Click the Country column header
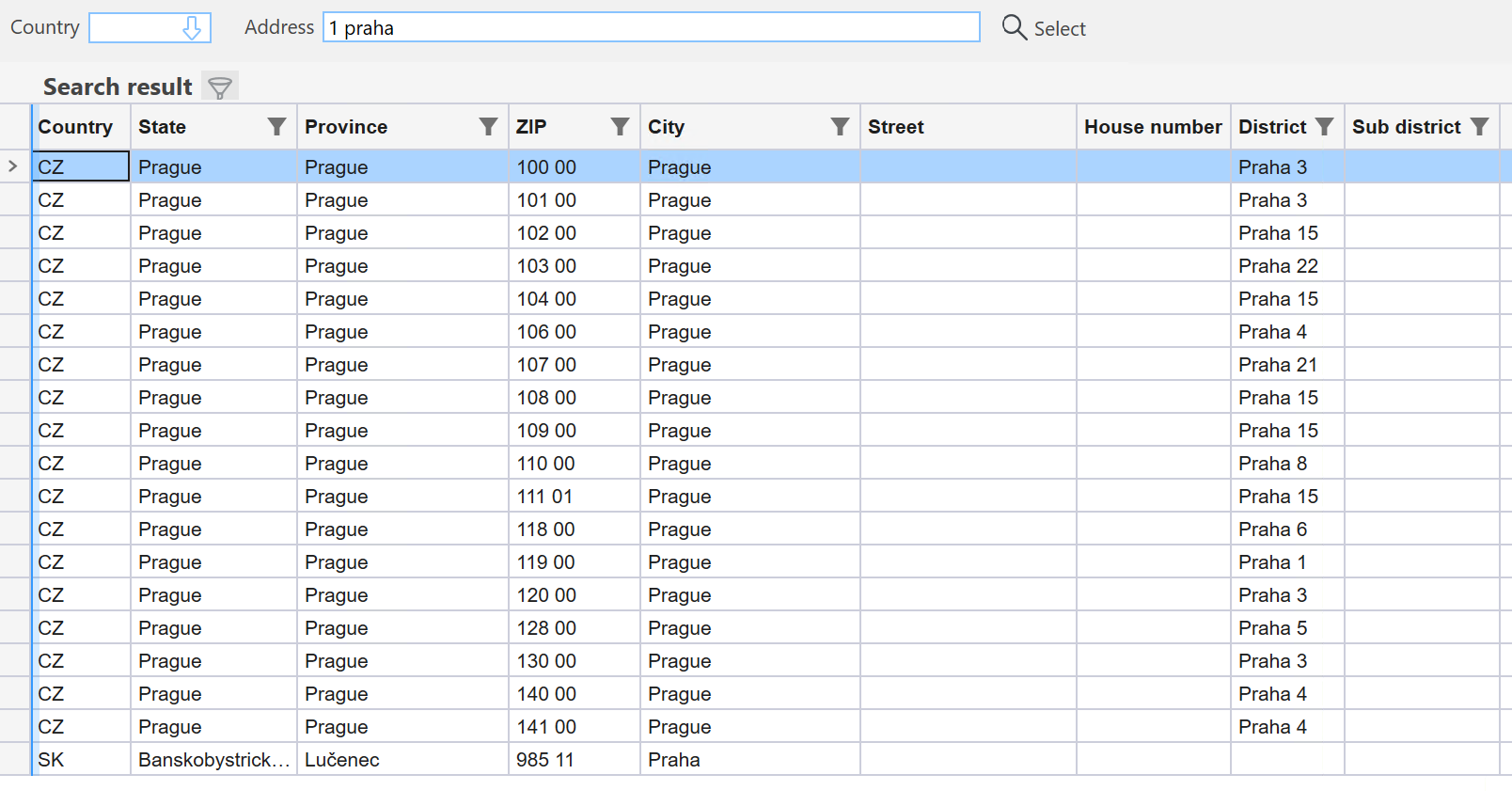 [x=75, y=127]
